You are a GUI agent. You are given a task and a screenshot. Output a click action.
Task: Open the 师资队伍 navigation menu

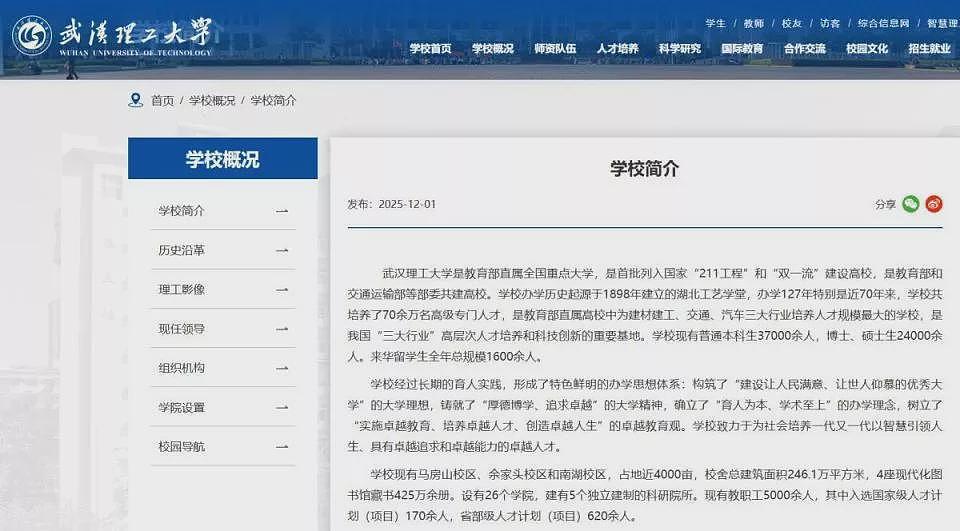click(x=555, y=48)
